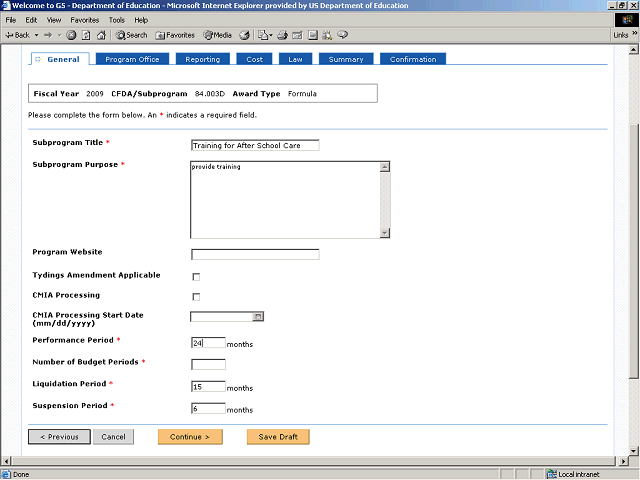The image size is (640, 480).
Task: Open the Favorites toolbar button
Action: (175, 35)
